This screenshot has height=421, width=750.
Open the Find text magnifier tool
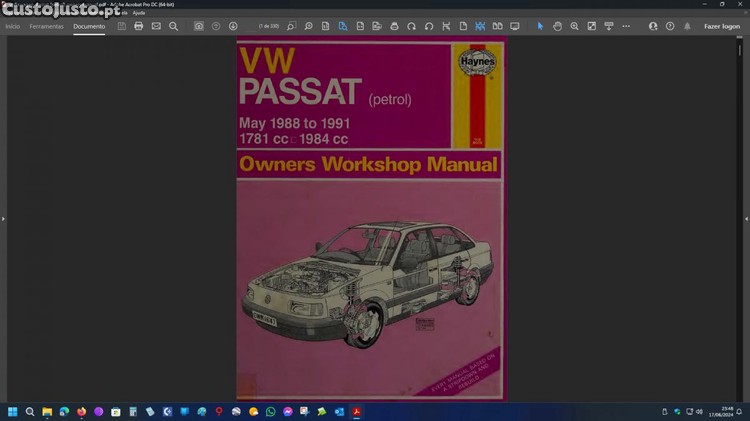click(173, 26)
